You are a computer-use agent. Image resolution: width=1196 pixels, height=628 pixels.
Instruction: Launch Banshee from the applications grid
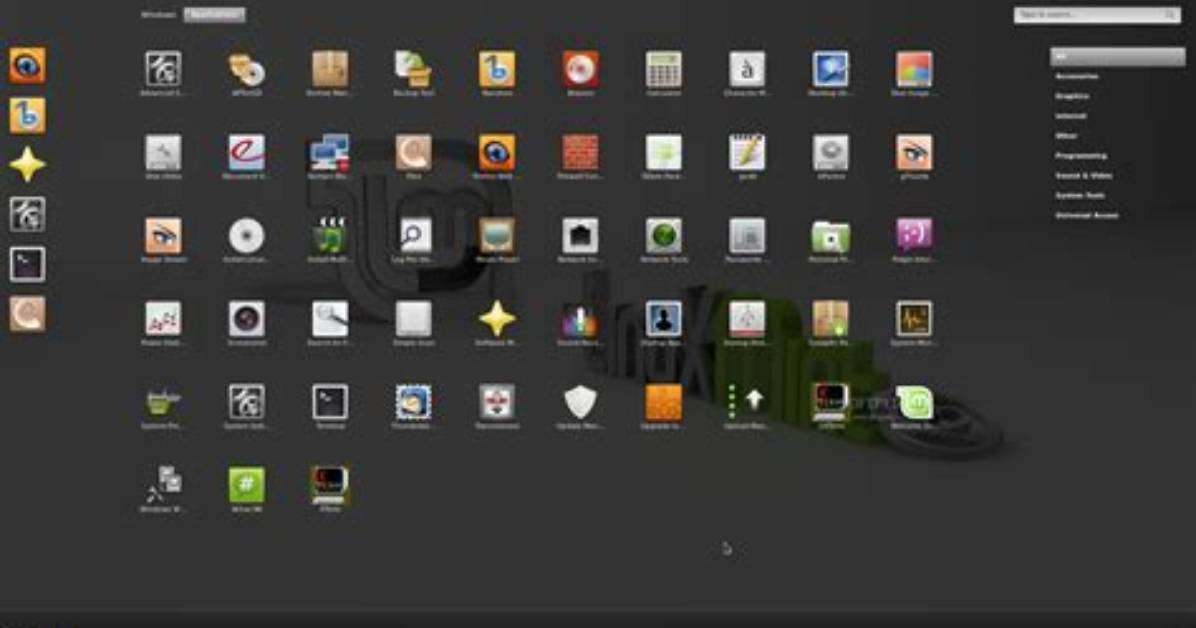coord(497,69)
